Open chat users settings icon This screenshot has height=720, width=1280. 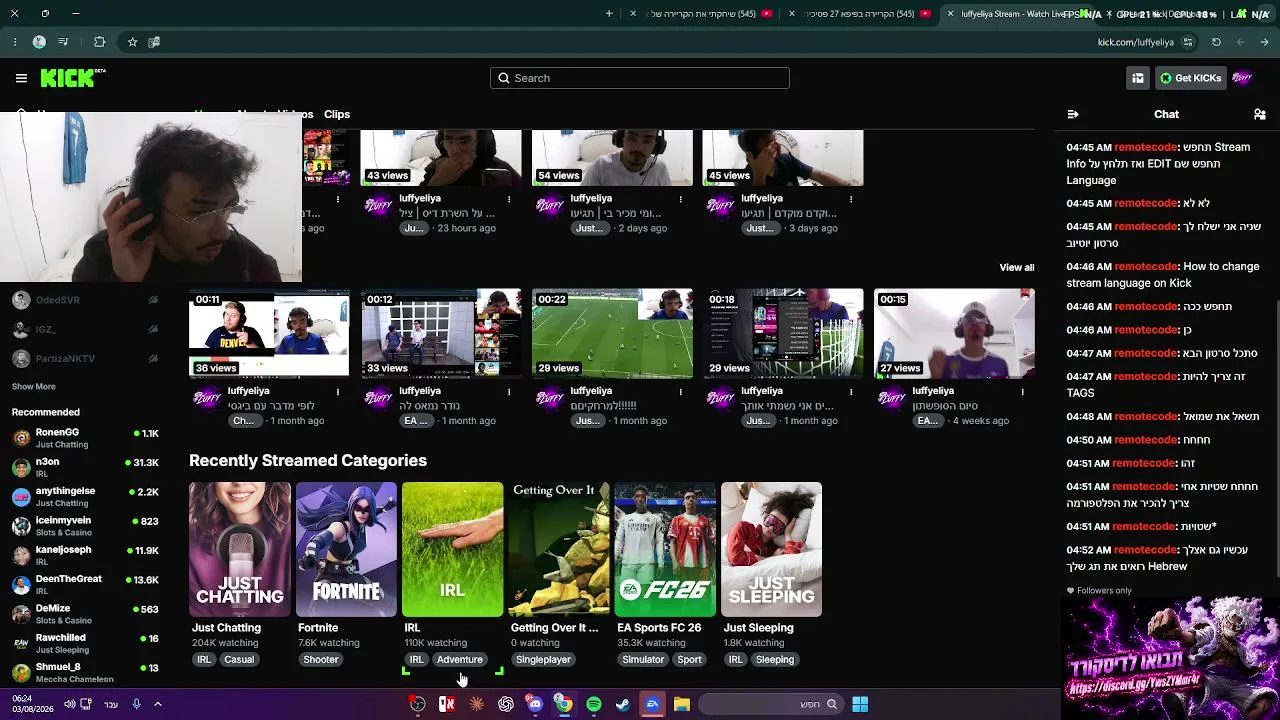click(1260, 114)
